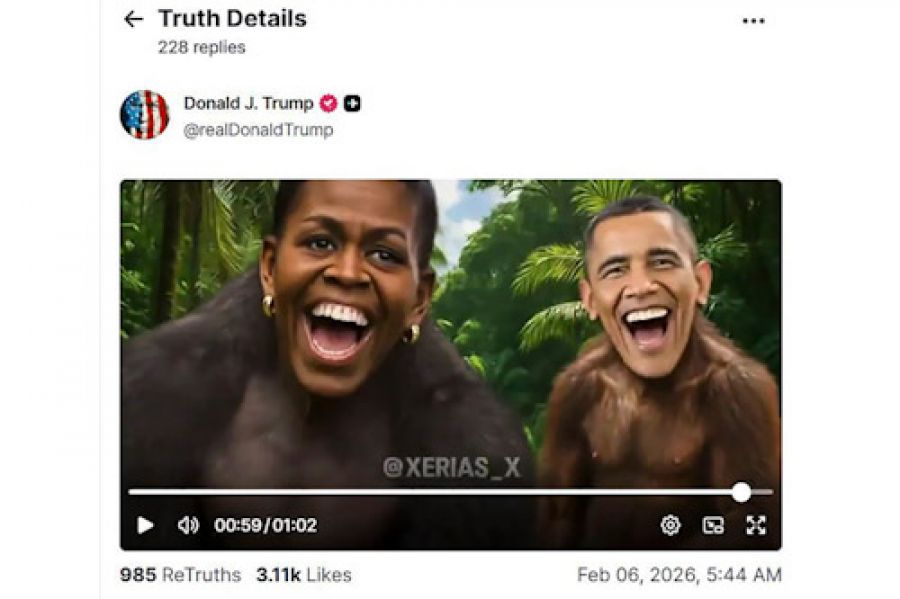
Task: Enable picture-in-picture mode
Action: pyautogui.click(x=713, y=525)
